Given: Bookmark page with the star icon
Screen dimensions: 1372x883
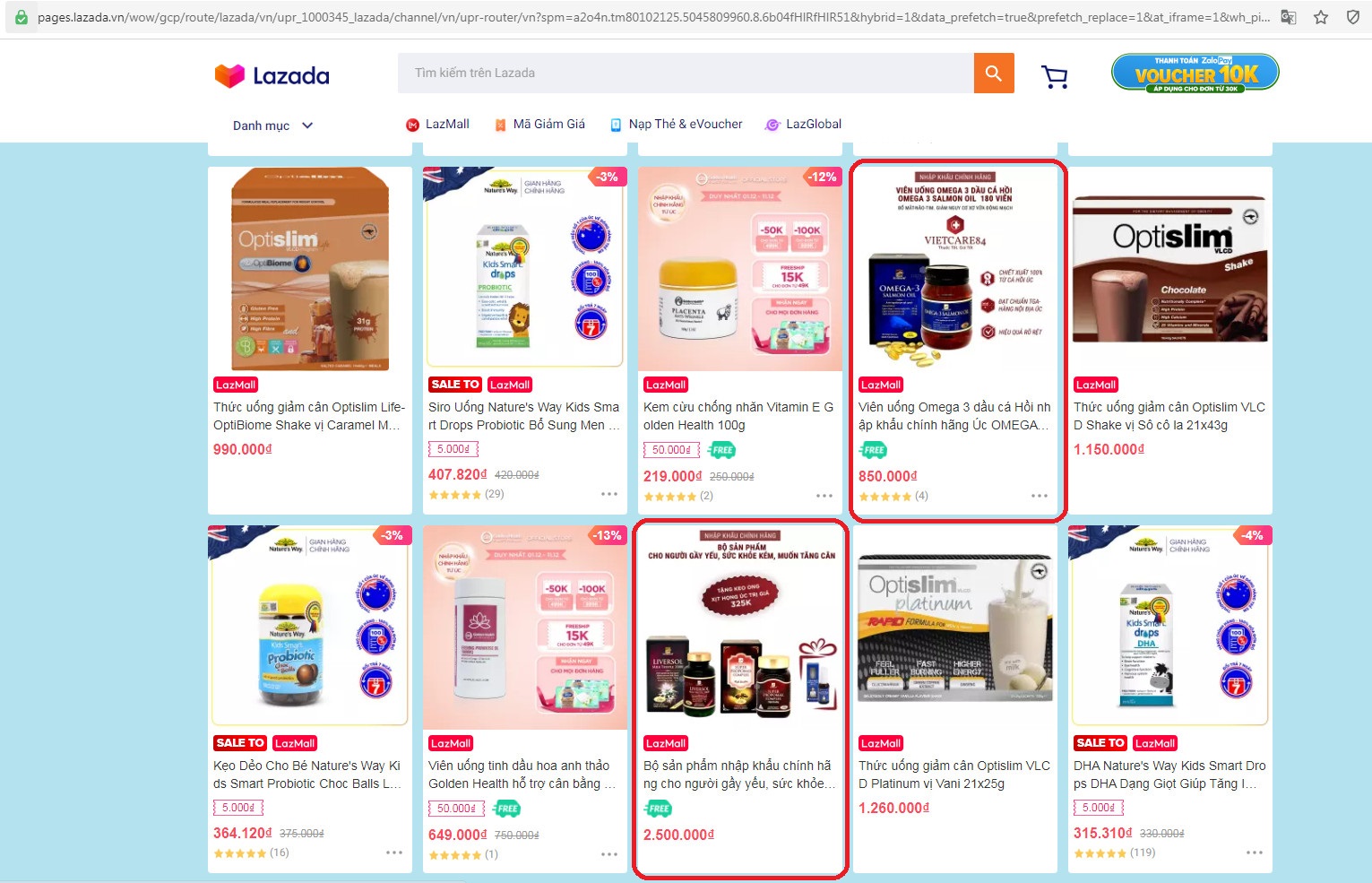Looking at the screenshot, I should [x=1321, y=17].
